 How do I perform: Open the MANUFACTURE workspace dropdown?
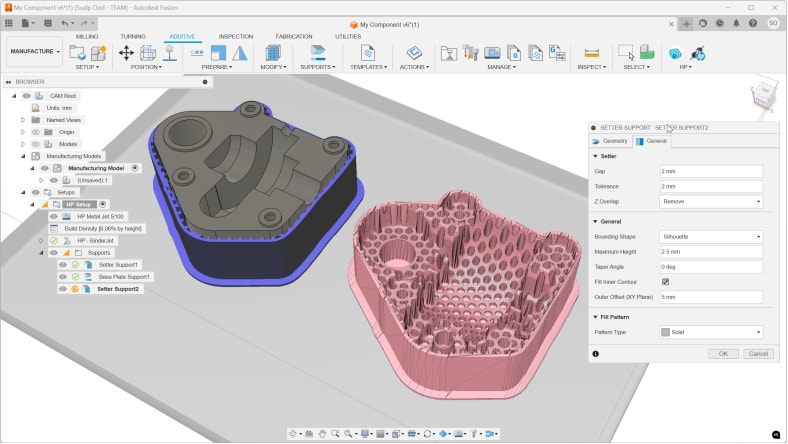pyautogui.click(x=35, y=51)
